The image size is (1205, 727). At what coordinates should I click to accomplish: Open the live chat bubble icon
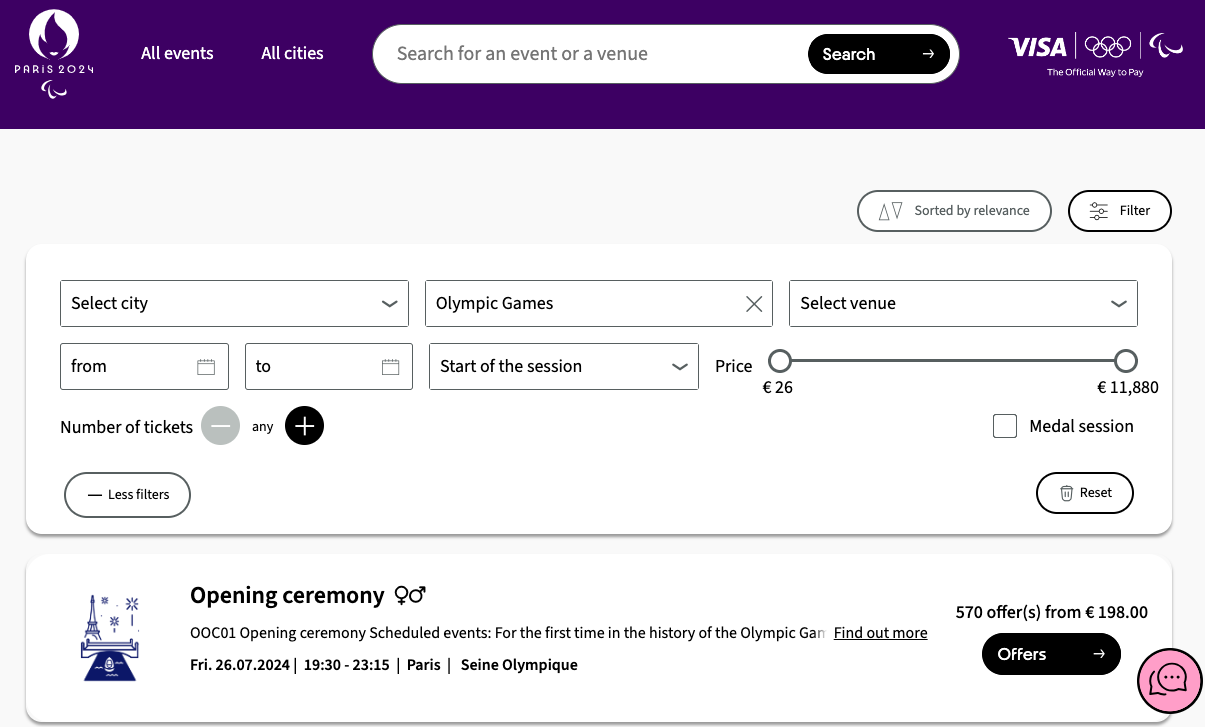tap(1168, 681)
